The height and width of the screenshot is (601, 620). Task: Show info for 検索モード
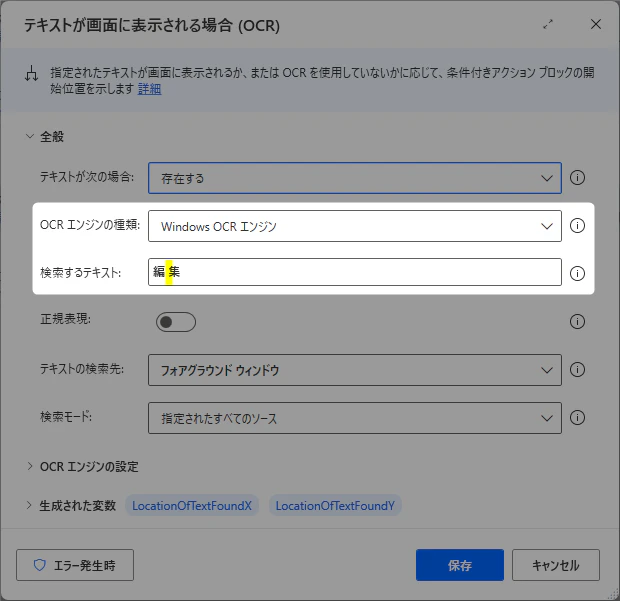pyautogui.click(x=577, y=418)
